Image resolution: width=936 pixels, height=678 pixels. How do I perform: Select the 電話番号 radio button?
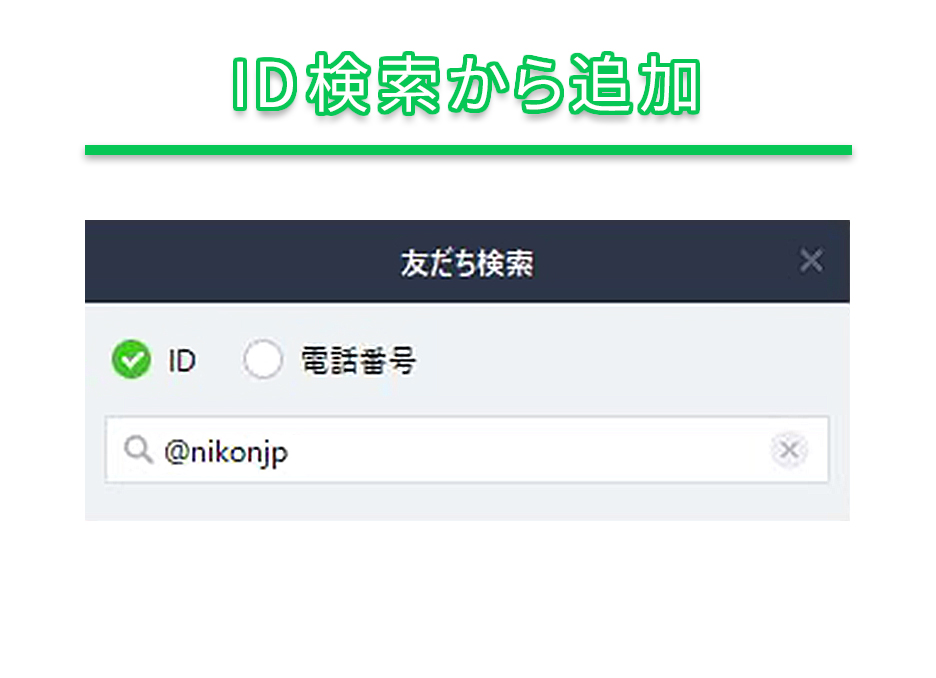click(263, 359)
